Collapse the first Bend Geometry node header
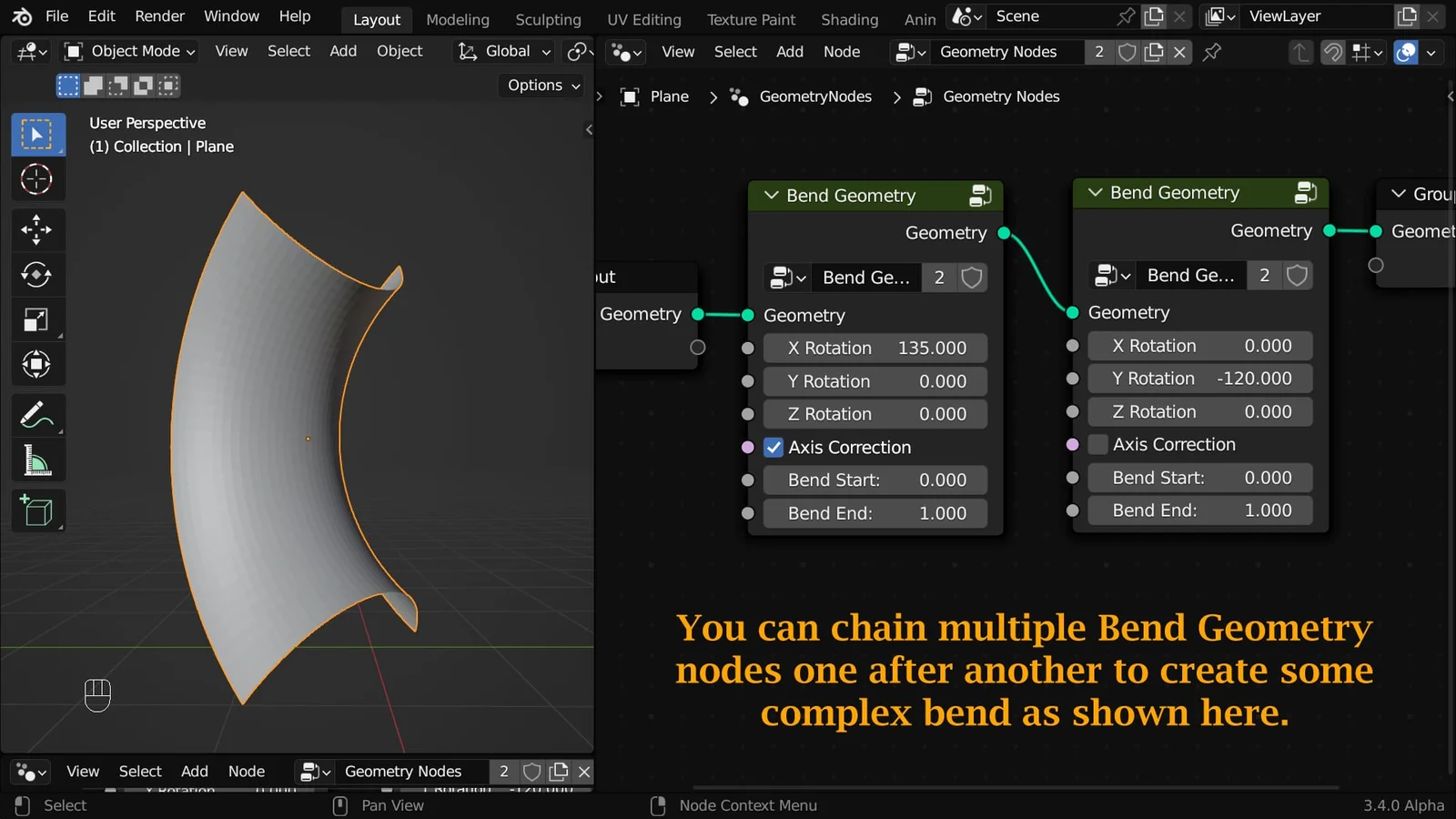The width and height of the screenshot is (1456, 819). pyautogui.click(x=770, y=195)
